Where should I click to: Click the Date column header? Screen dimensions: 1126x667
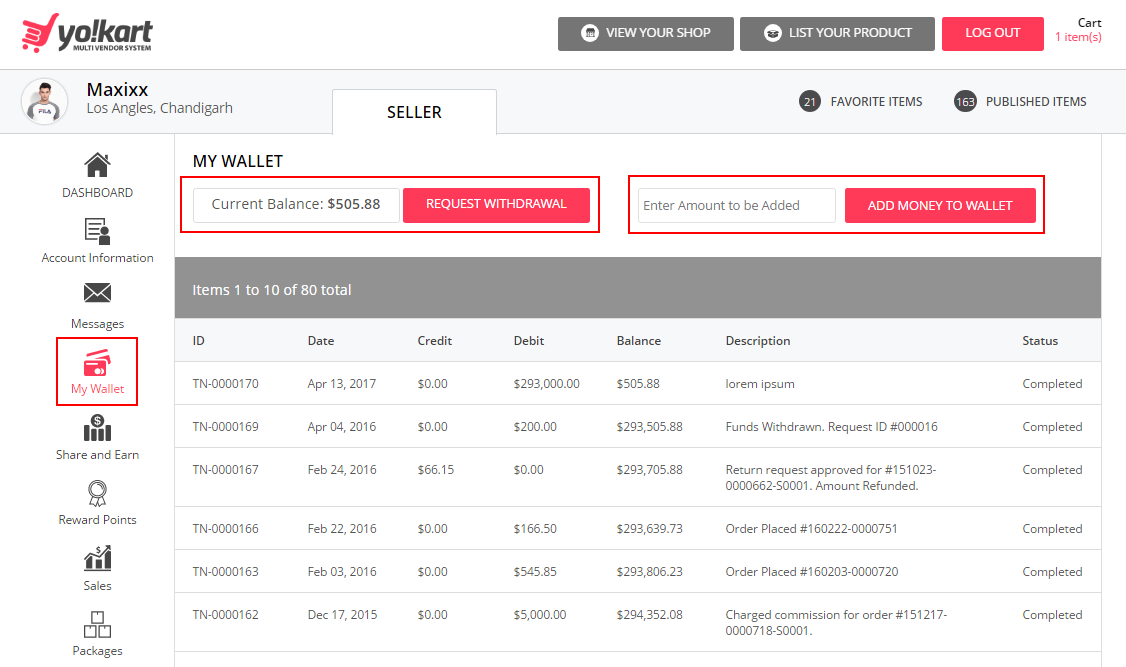coord(321,341)
